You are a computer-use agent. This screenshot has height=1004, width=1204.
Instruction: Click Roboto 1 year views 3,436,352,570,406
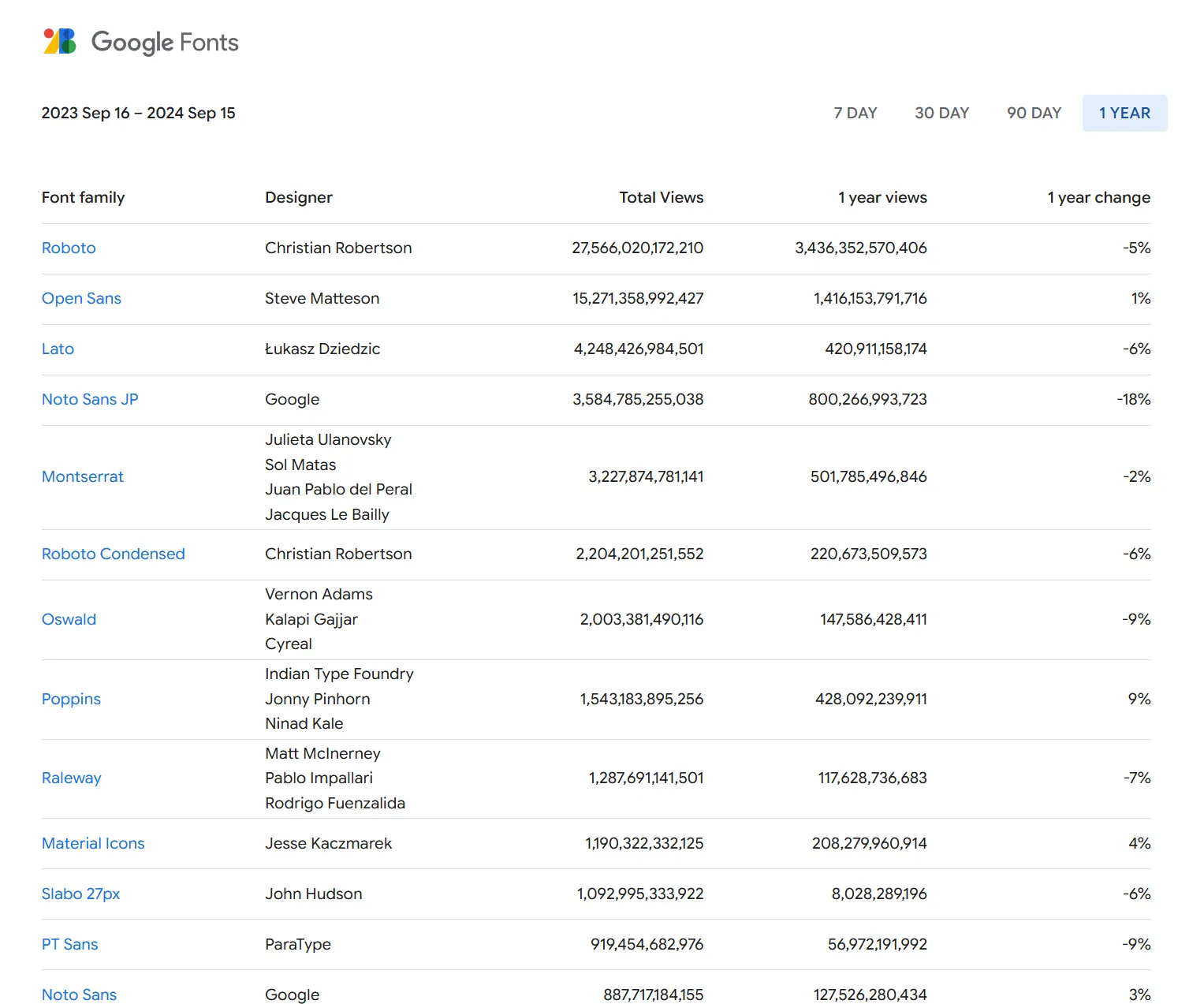861,248
